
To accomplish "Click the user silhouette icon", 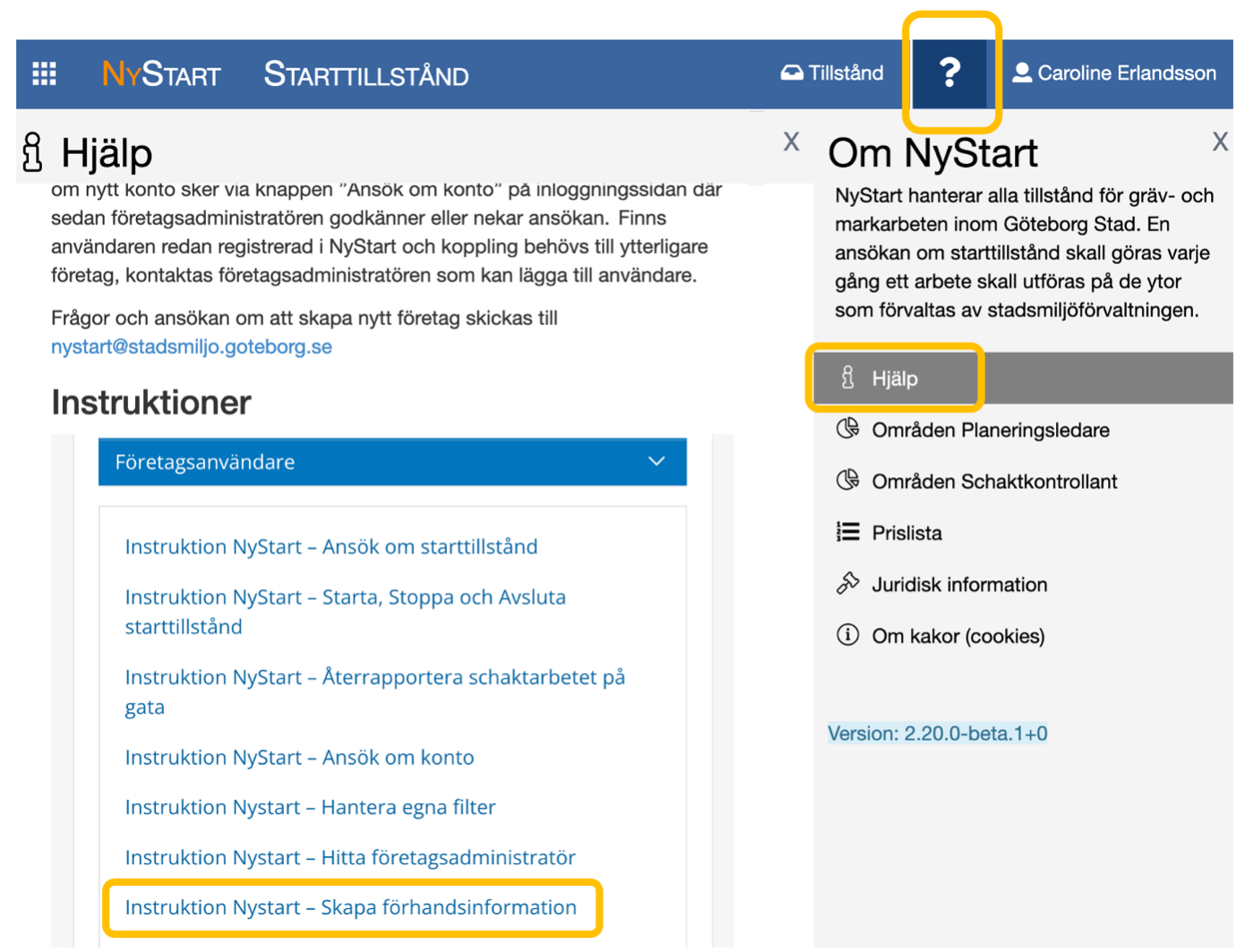I will 1022,73.
